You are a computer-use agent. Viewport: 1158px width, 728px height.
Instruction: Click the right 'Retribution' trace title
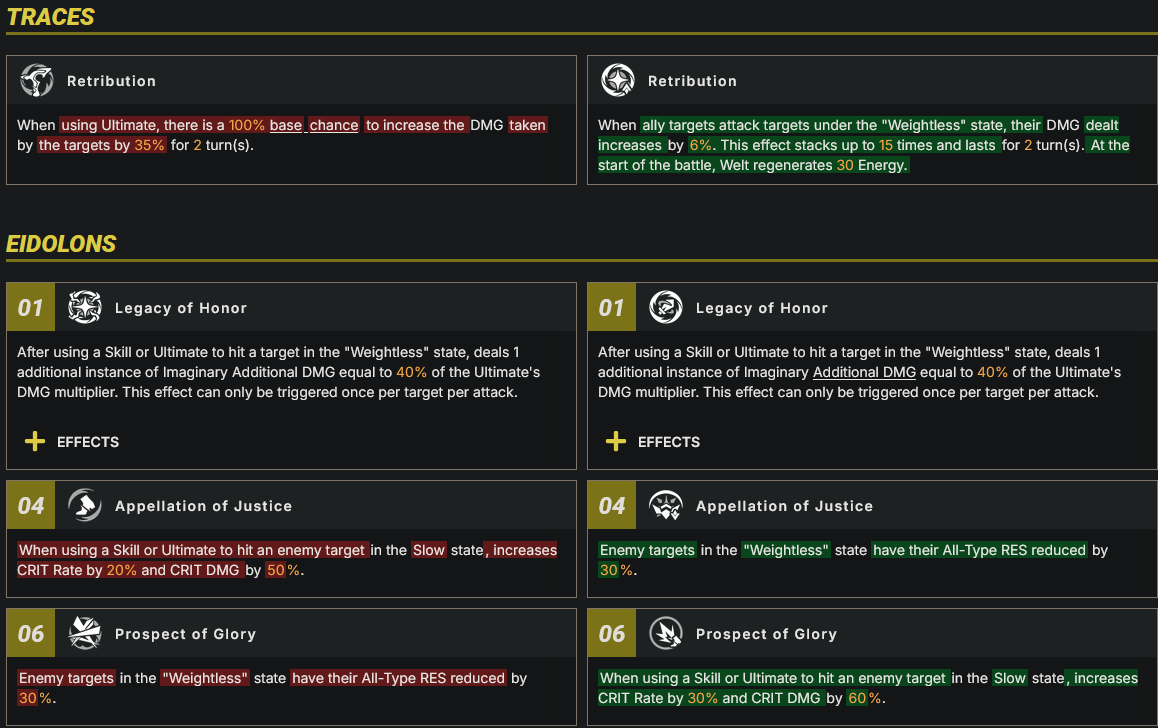(x=692, y=81)
